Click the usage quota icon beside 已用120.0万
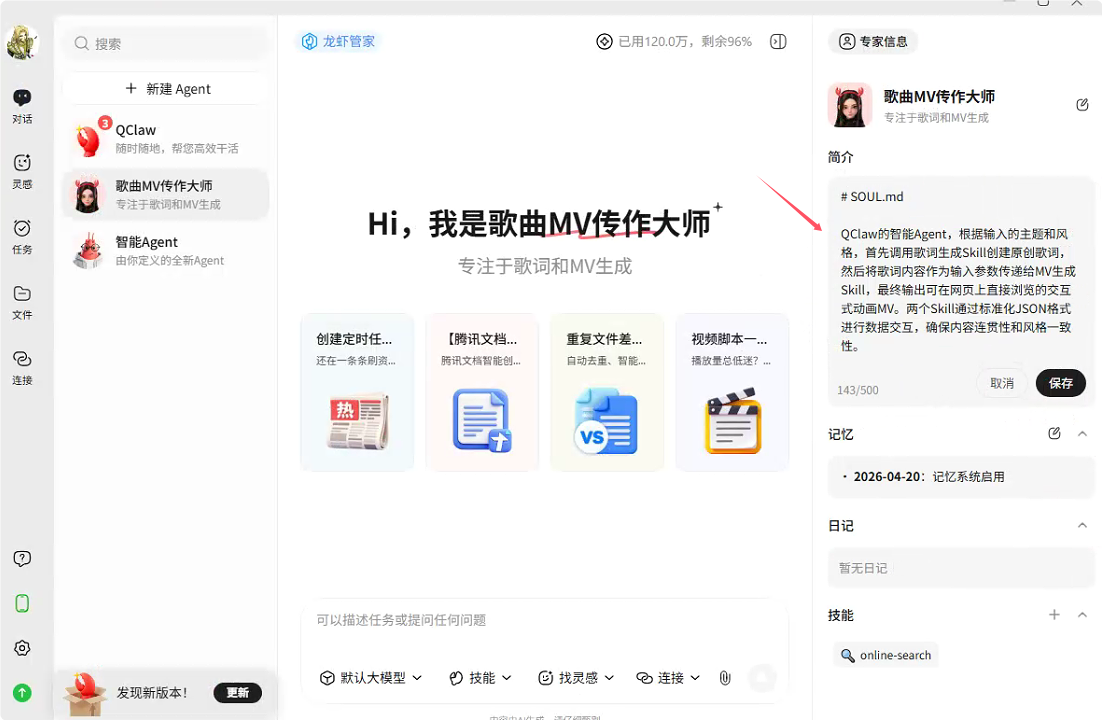This screenshot has width=1102, height=720. (x=604, y=41)
